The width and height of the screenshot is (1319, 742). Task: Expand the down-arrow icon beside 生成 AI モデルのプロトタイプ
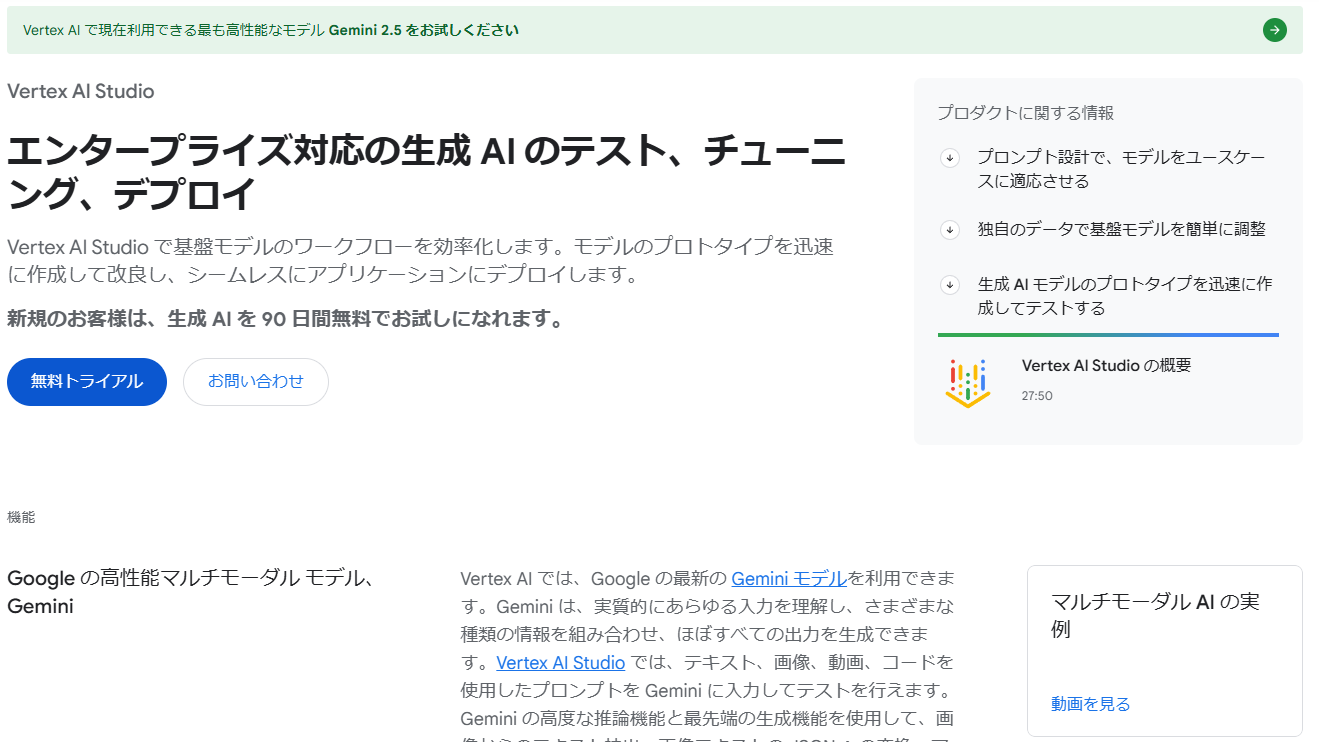tap(950, 285)
